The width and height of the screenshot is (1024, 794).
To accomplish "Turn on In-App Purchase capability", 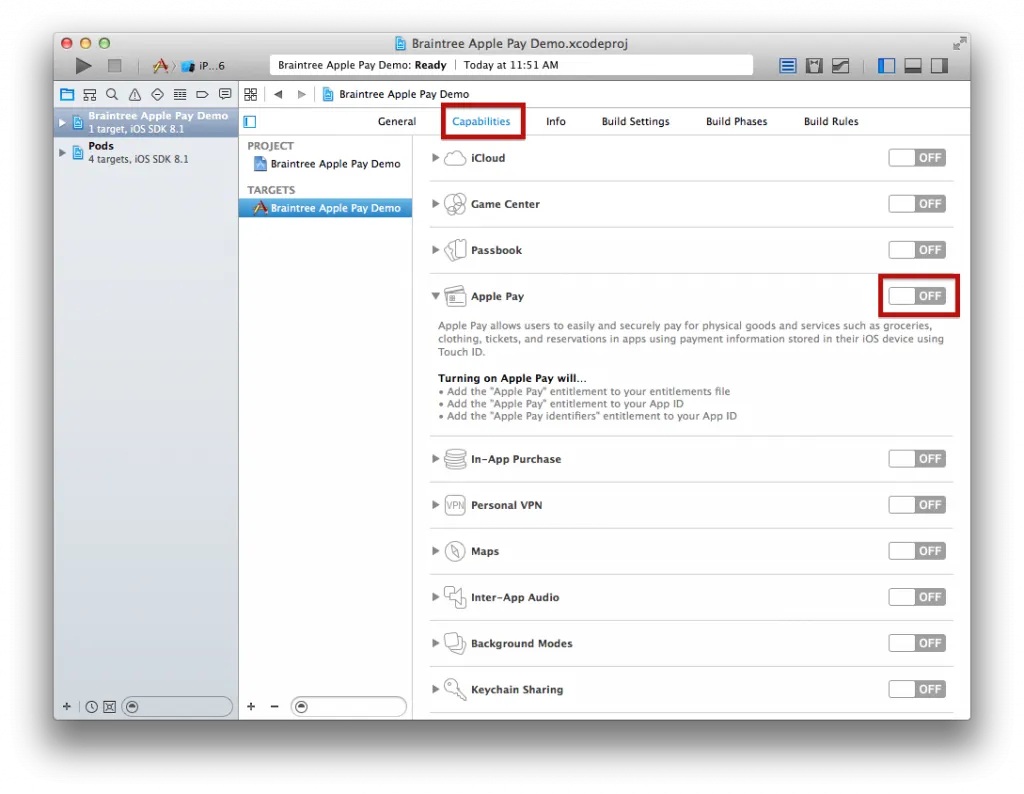I will (916, 458).
